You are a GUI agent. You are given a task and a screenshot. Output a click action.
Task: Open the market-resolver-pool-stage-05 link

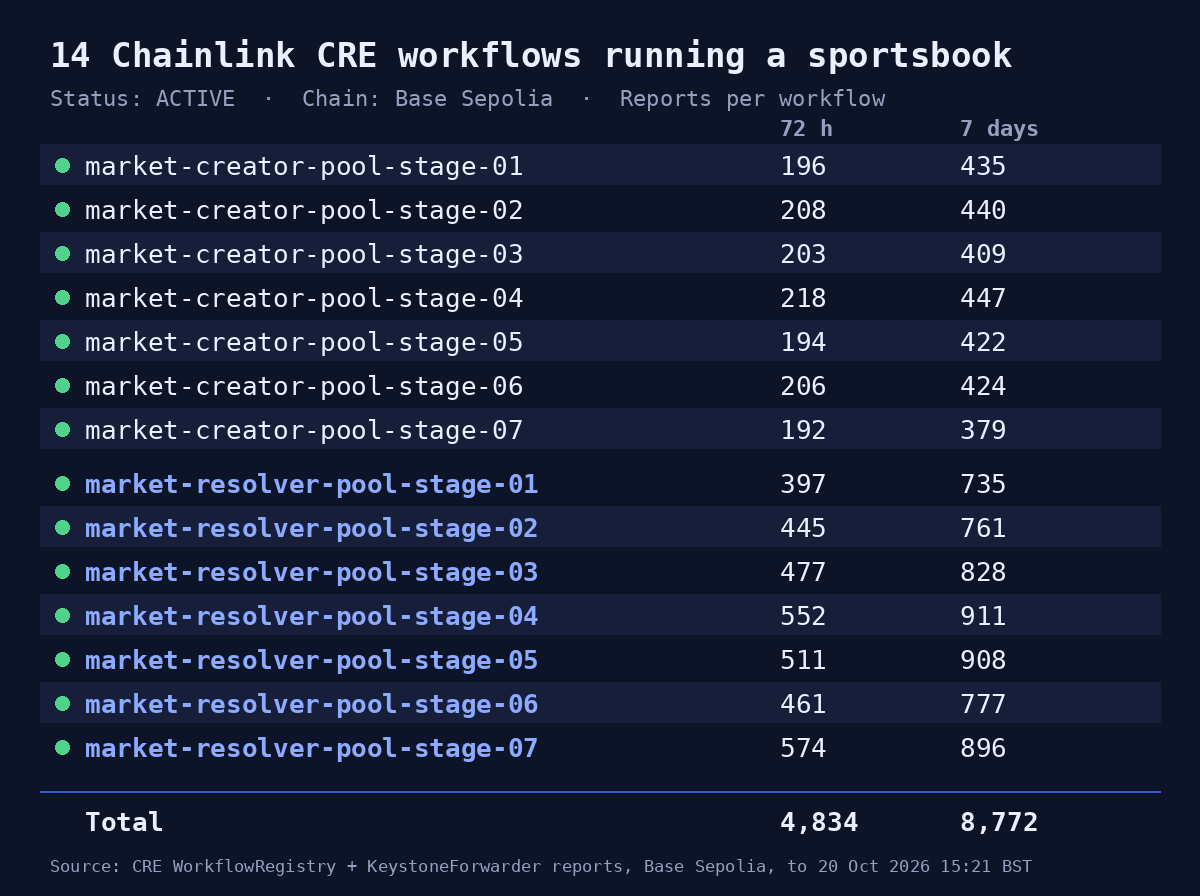[311, 661]
